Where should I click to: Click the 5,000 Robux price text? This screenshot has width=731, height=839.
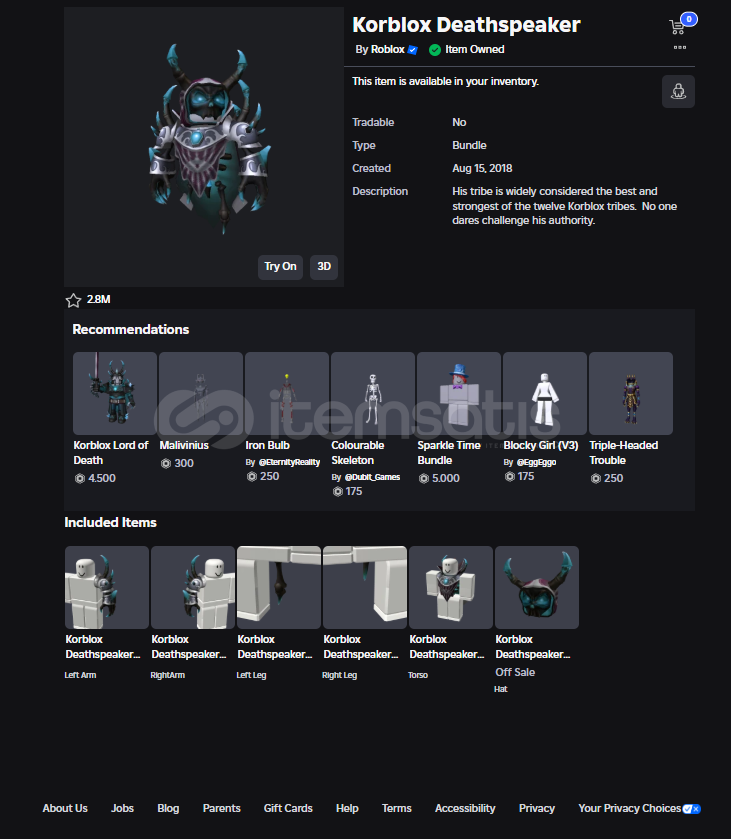coord(446,478)
